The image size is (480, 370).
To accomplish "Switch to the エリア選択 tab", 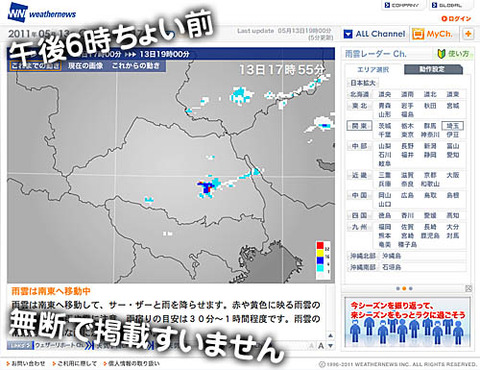I will point(373,69).
